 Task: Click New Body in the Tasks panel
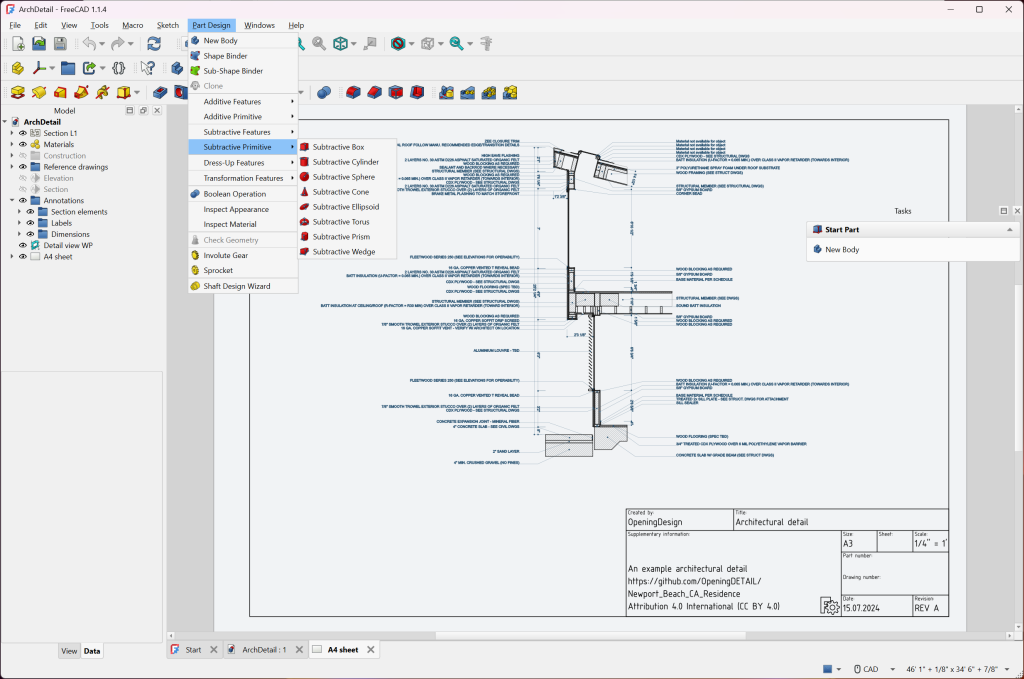pos(842,249)
